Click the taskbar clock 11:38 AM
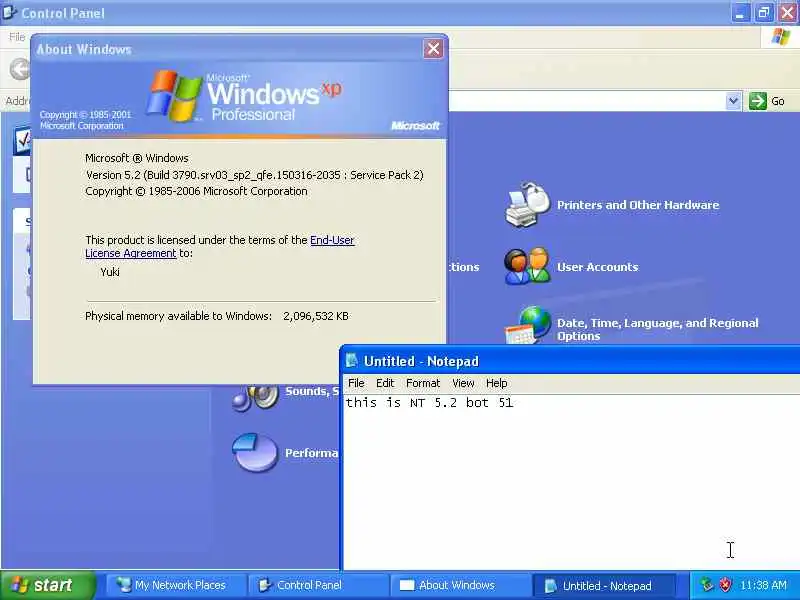This screenshot has width=800, height=600. point(763,585)
